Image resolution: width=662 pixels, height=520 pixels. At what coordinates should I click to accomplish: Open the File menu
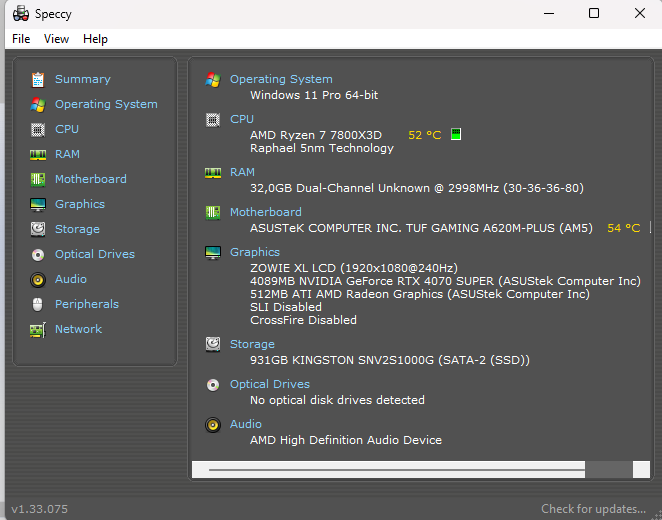click(21, 39)
